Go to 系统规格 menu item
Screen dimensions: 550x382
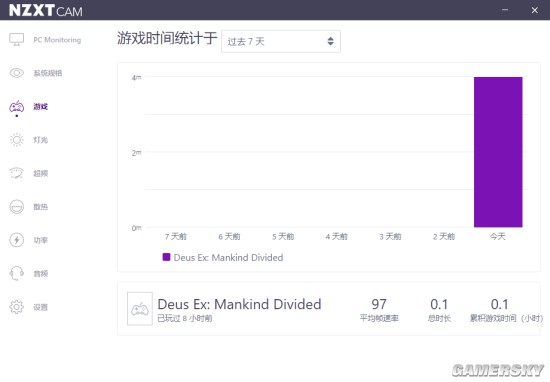coord(48,73)
